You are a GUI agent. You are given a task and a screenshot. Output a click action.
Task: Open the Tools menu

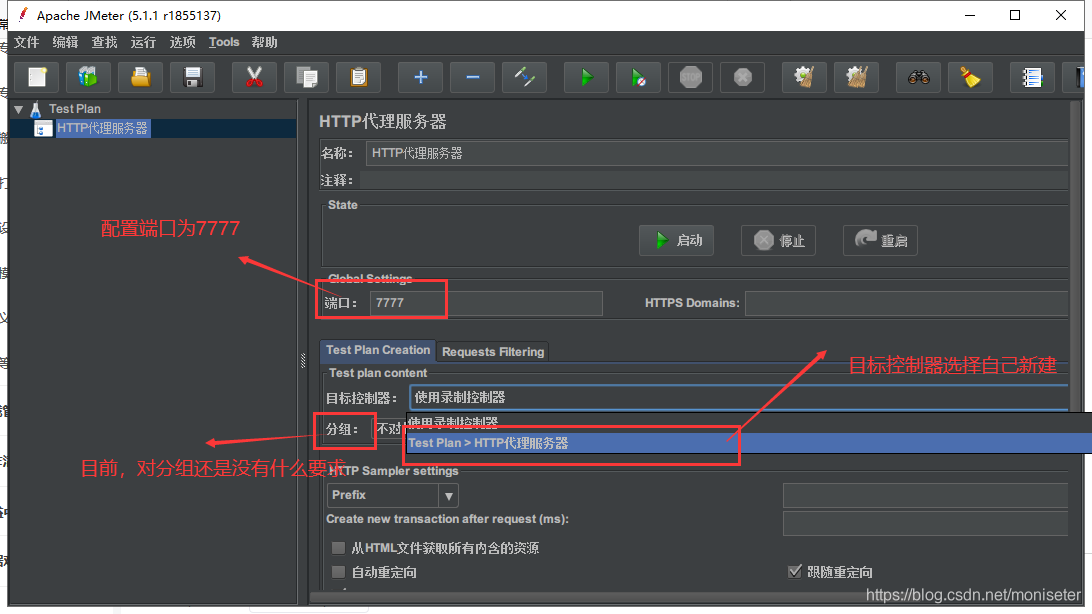tap(224, 42)
